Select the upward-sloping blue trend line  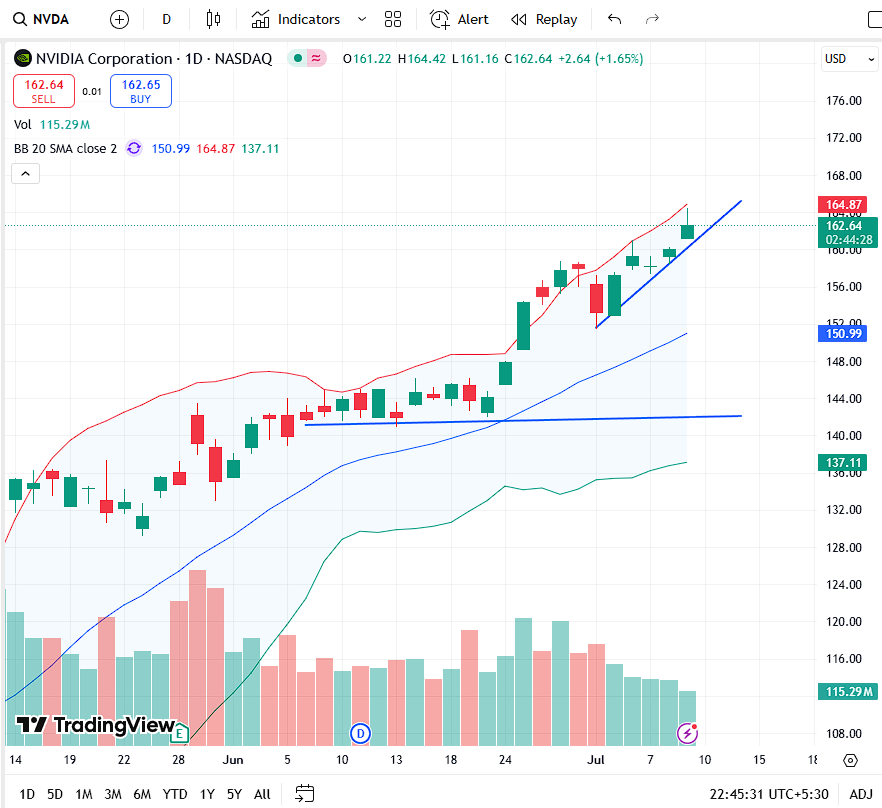click(669, 264)
